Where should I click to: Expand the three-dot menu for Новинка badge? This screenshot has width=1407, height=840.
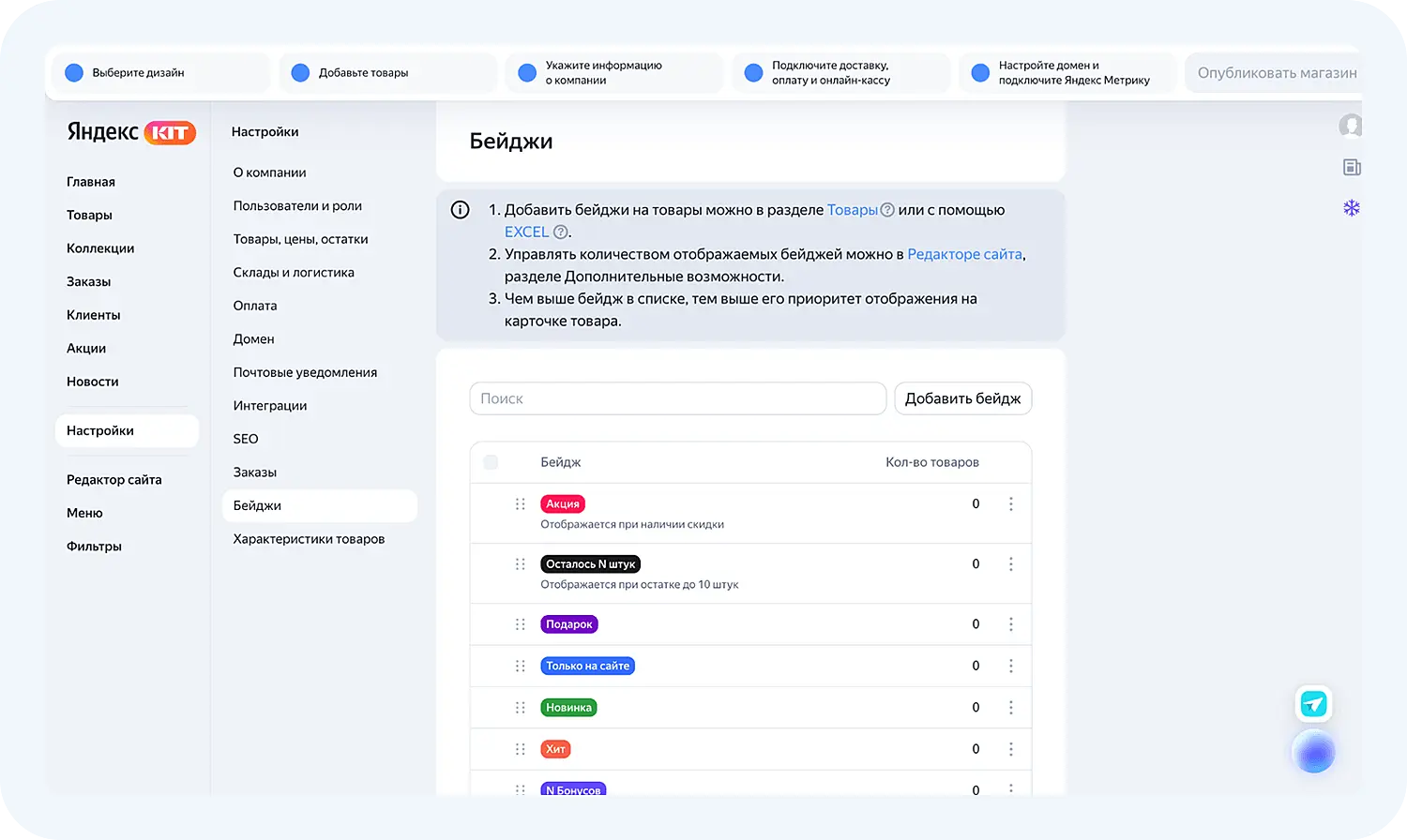1010,708
